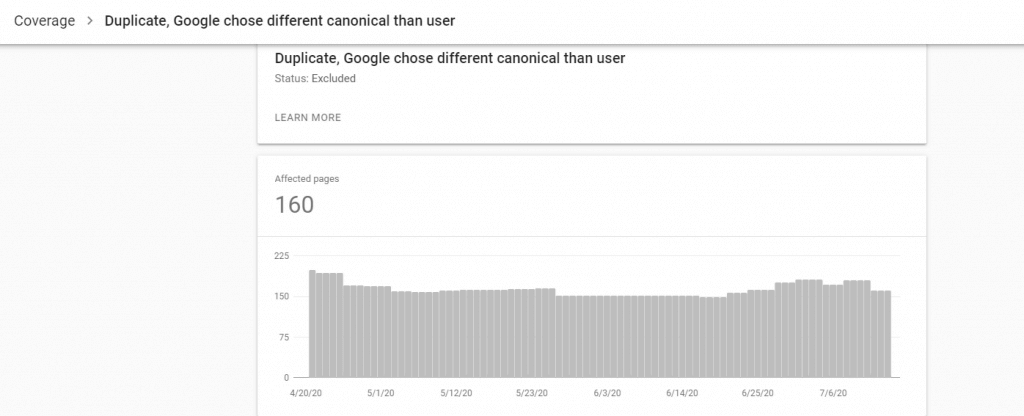Click the bar above 5/12/20 label
1024x416 pixels.
click(456, 334)
